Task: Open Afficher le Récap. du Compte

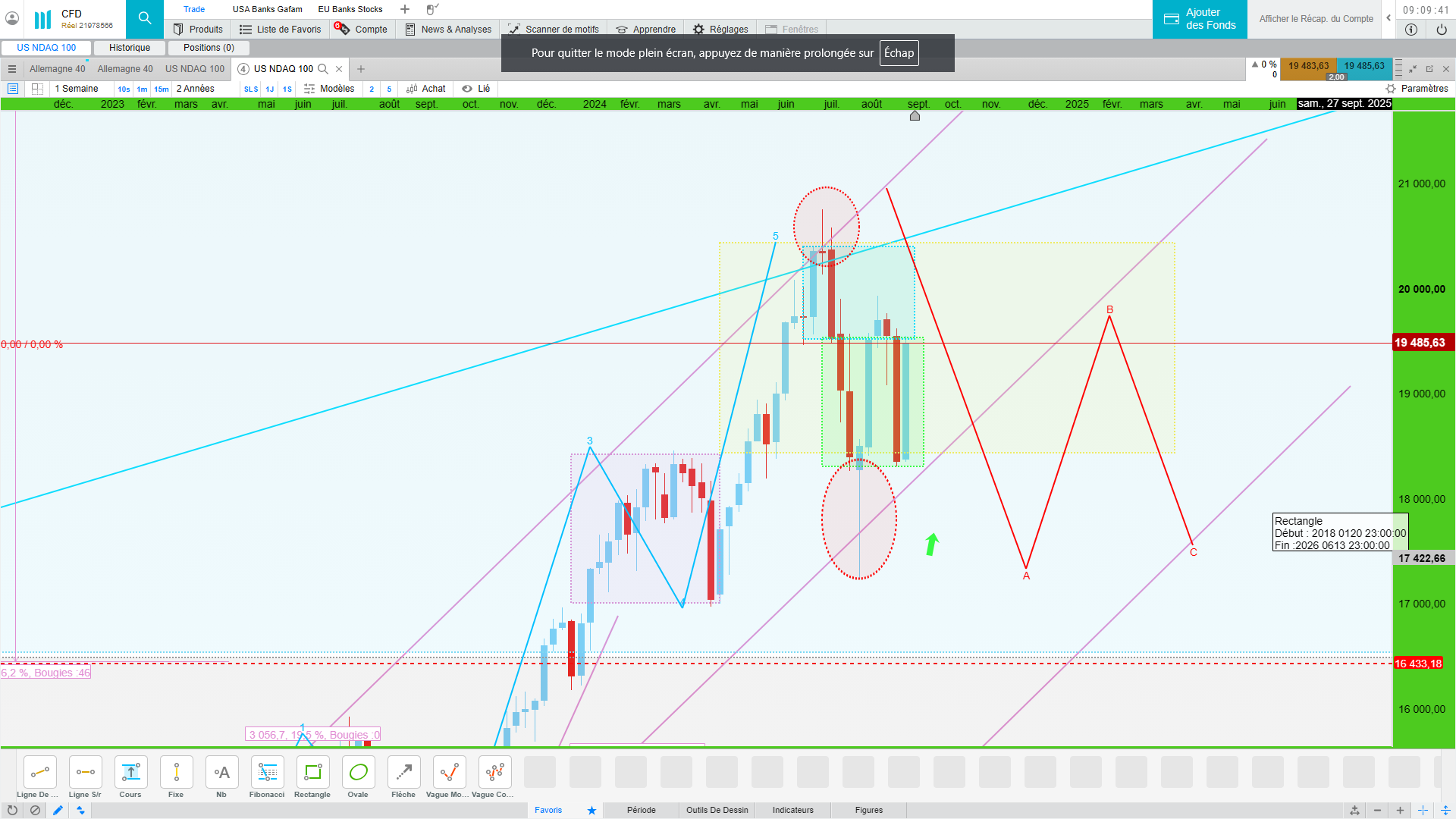Action: (x=1316, y=19)
